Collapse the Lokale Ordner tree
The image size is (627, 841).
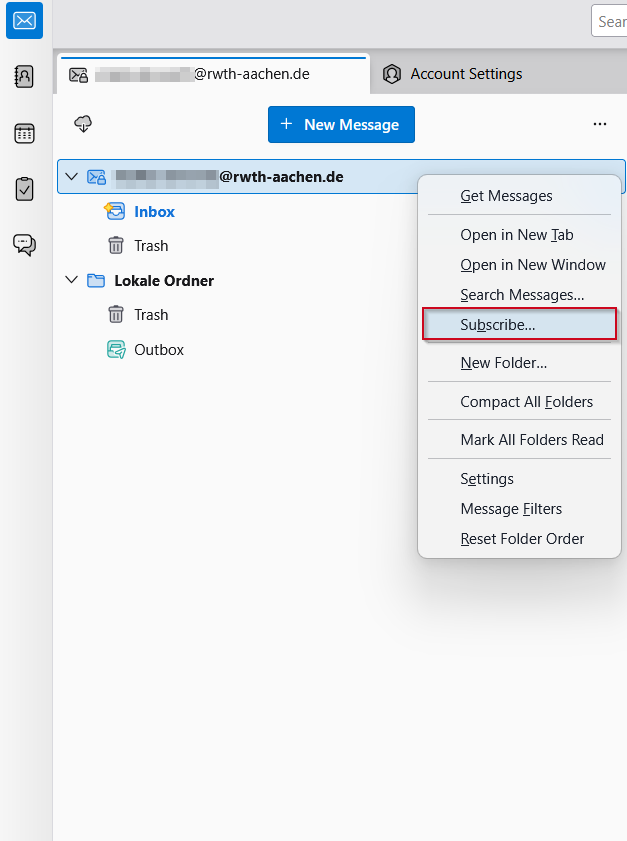tap(71, 280)
